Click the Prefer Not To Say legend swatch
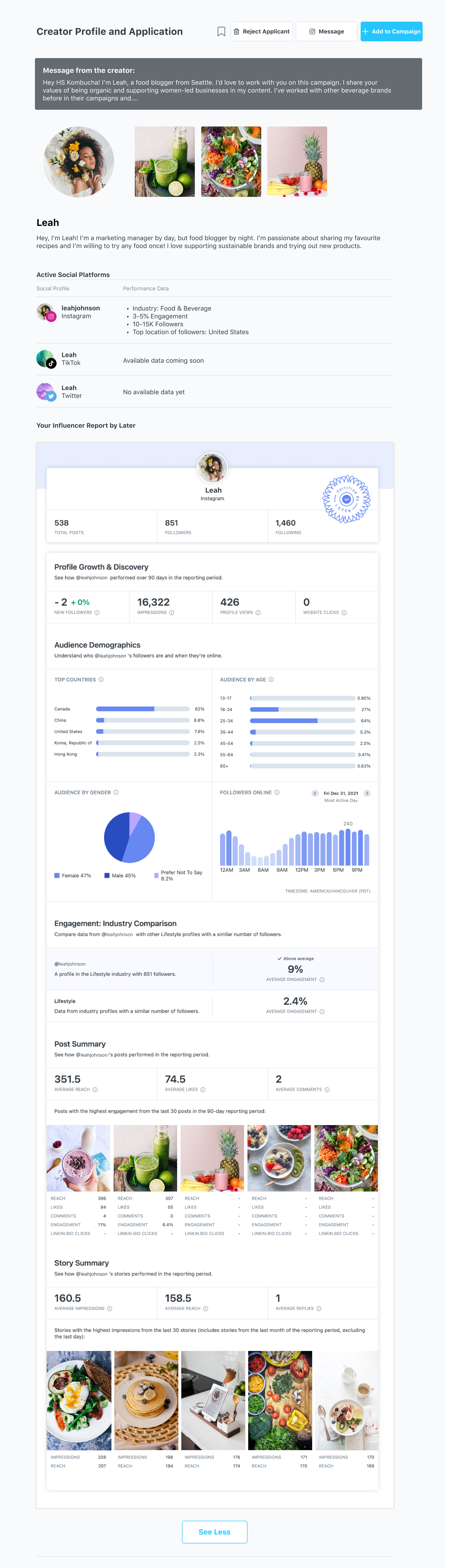 [x=156, y=875]
